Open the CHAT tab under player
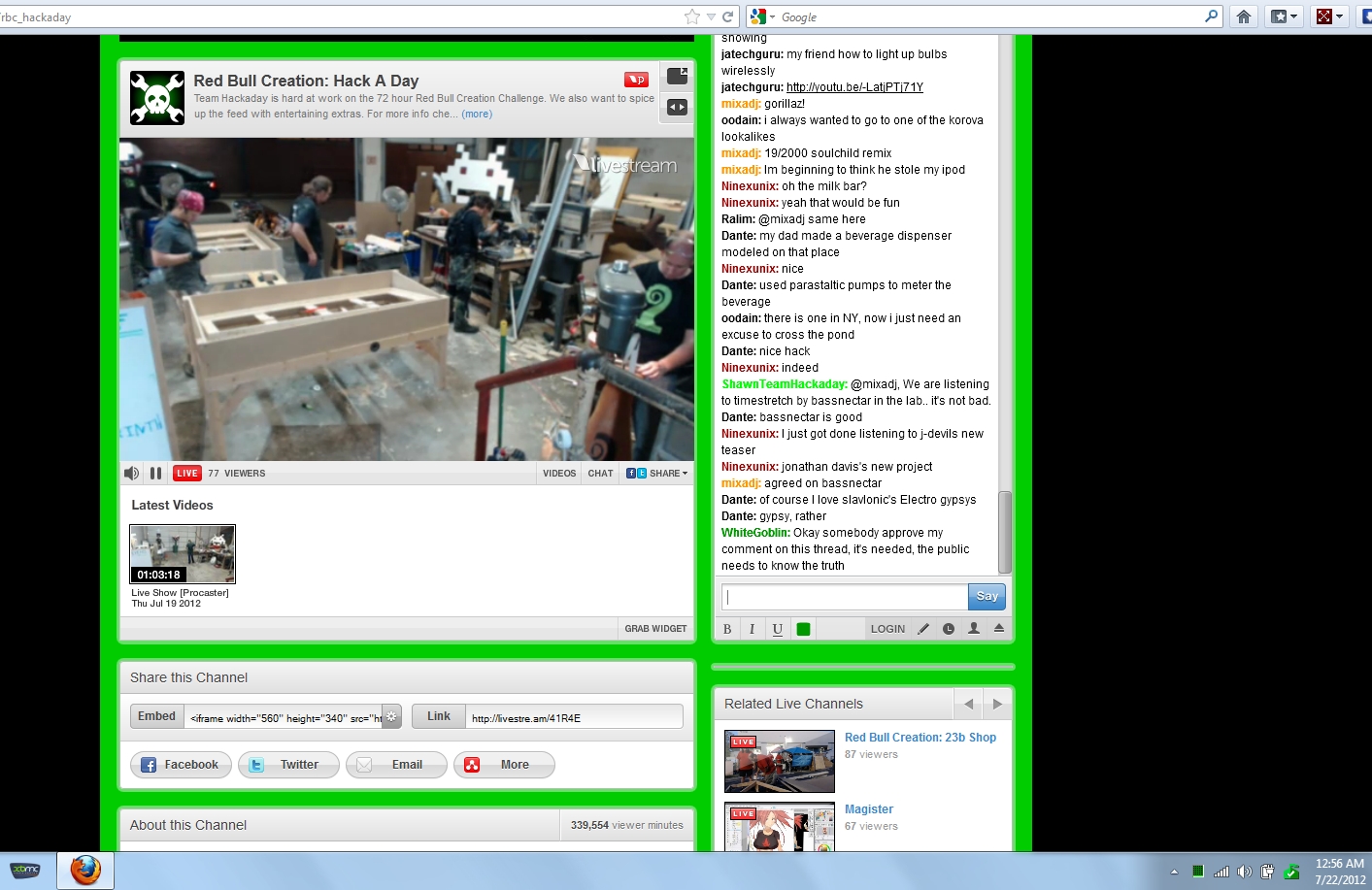Viewport: 1372px width, 890px height. point(600,474)
